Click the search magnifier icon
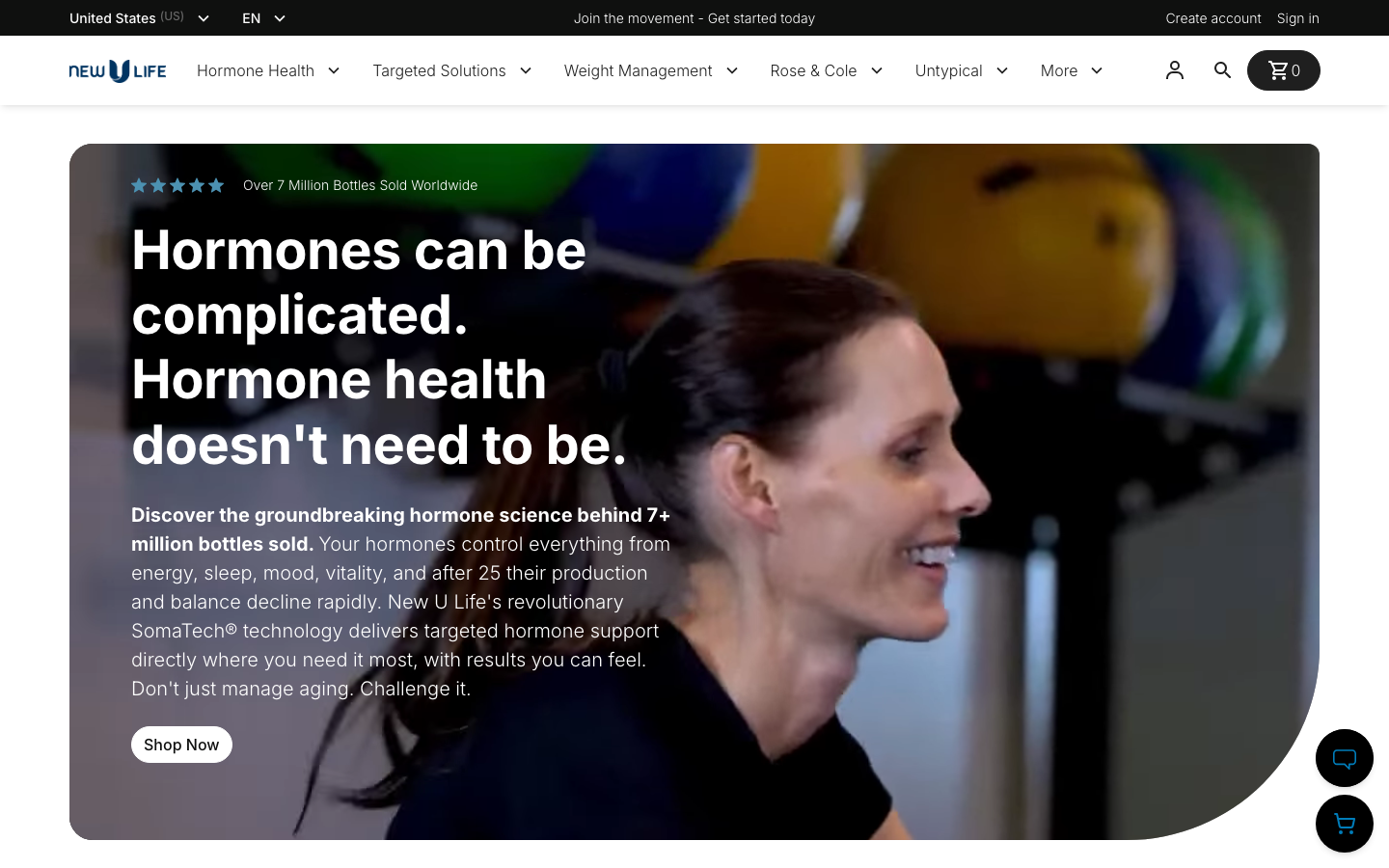Image resolution: width=1389 pixels, height=868 pixels. [1222, 70]
